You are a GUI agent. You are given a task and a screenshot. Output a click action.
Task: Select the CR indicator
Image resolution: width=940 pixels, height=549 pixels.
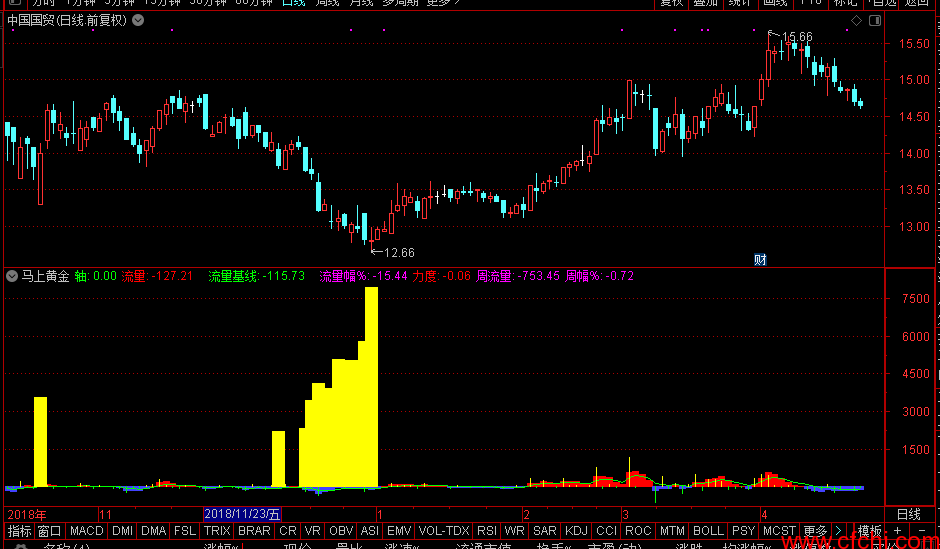point(288,530)
